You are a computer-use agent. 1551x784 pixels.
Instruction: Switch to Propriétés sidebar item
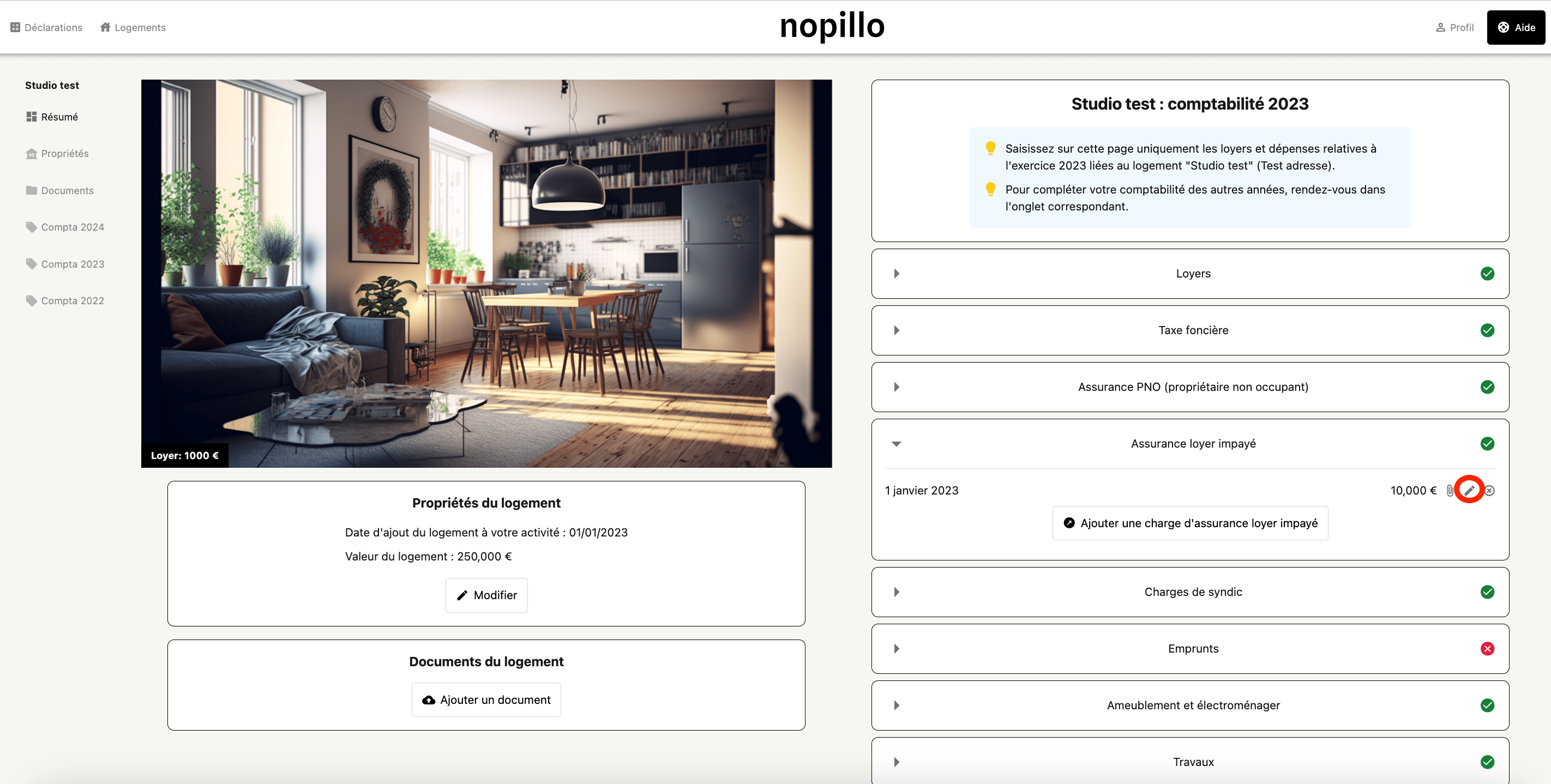(x=64, y=154)
